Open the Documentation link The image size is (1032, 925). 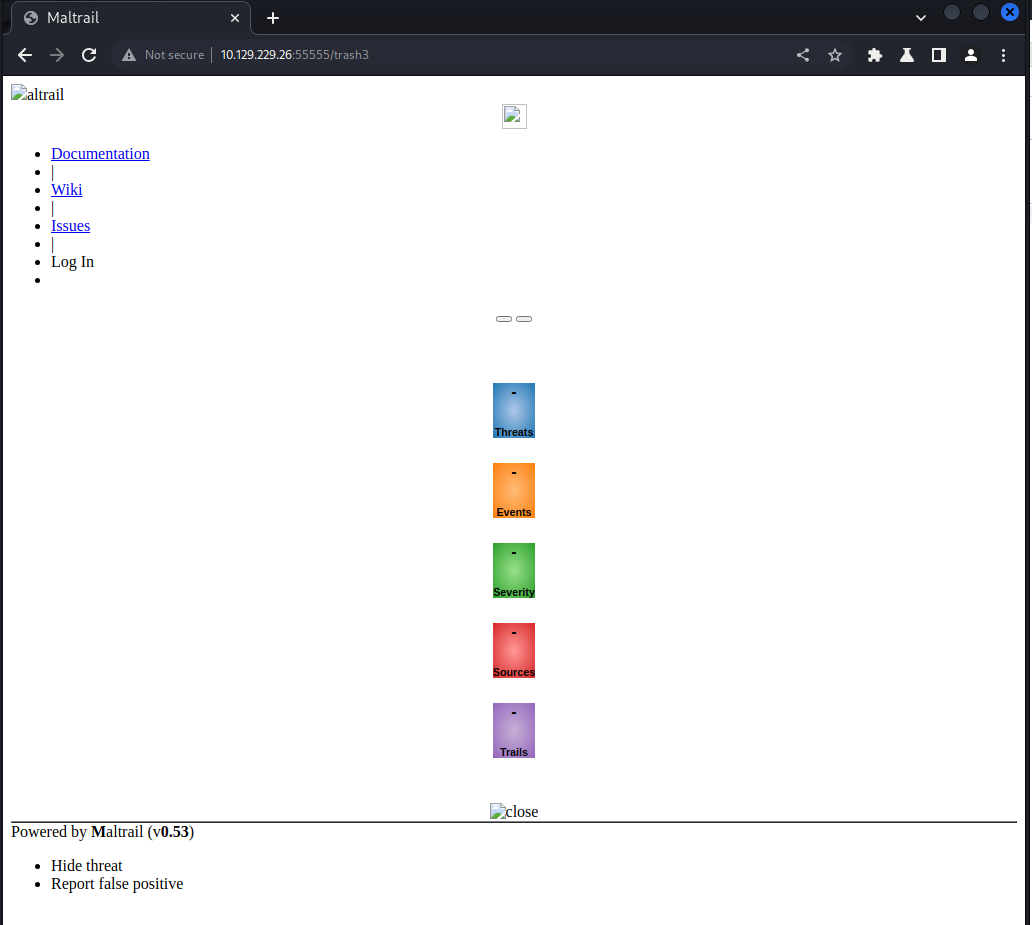tap(100, 154)
